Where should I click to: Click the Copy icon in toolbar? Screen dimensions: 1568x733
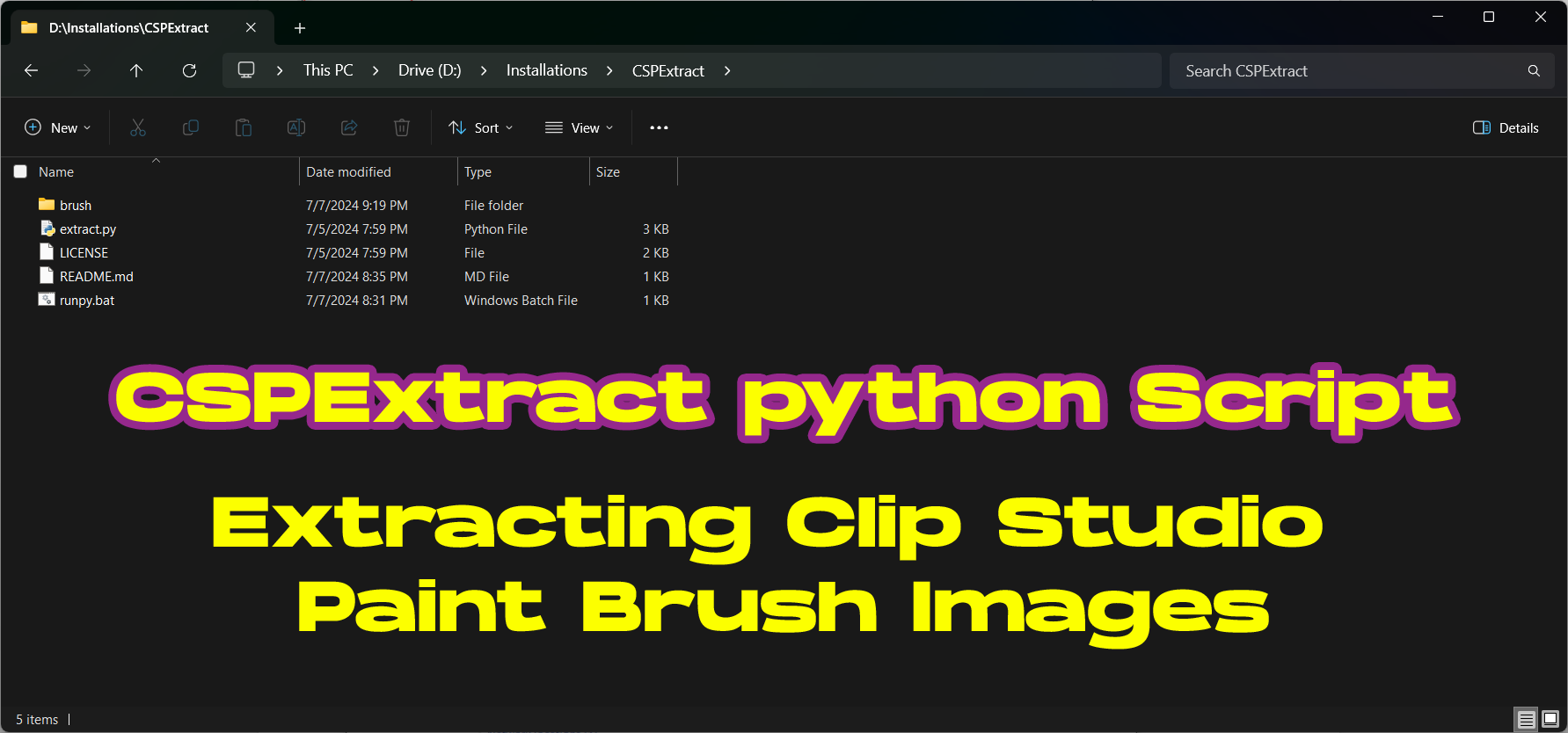pos(191,127)
